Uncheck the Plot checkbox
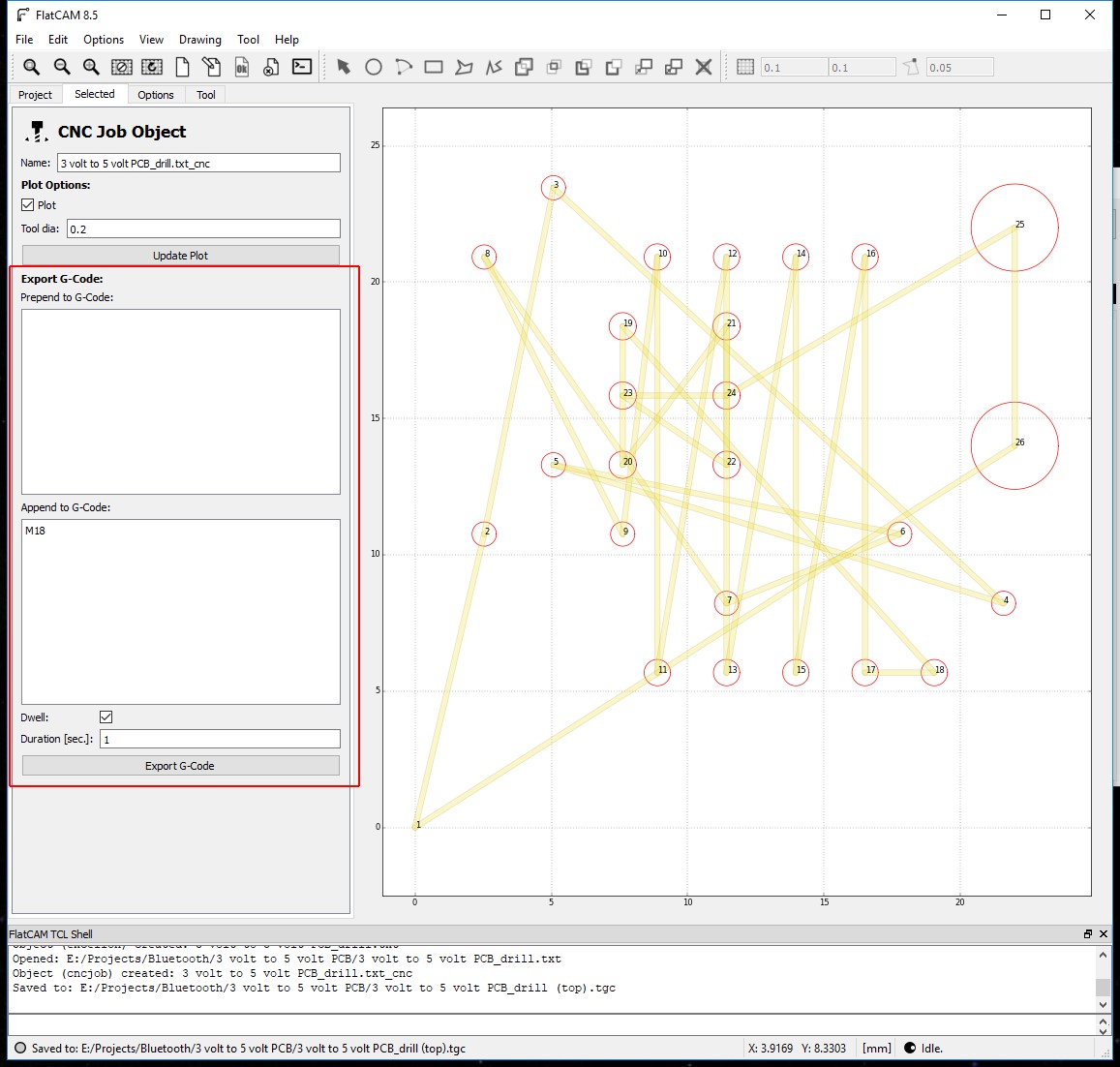The image size is (1120, 1067). point(28,205)
